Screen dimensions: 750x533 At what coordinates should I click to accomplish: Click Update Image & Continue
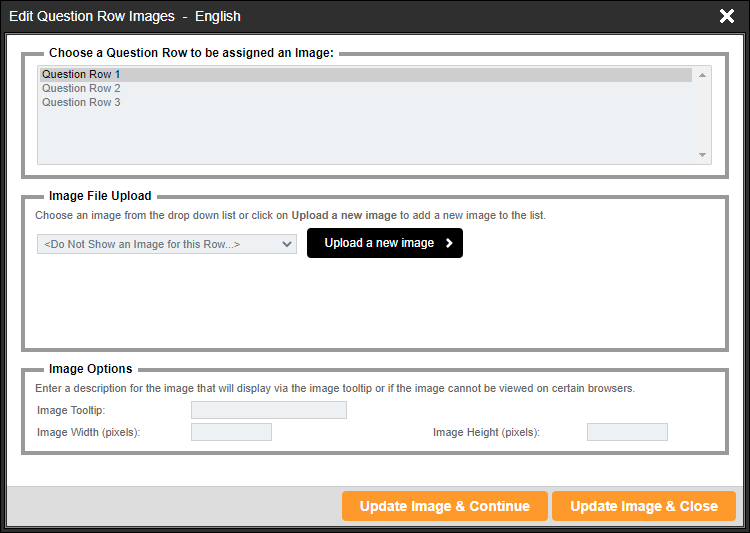pyautogui.click(x=444, y=506)
